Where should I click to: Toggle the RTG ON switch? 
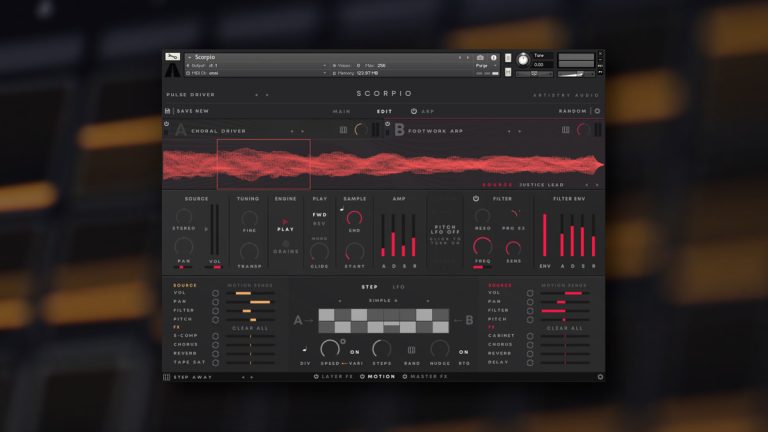463,352
